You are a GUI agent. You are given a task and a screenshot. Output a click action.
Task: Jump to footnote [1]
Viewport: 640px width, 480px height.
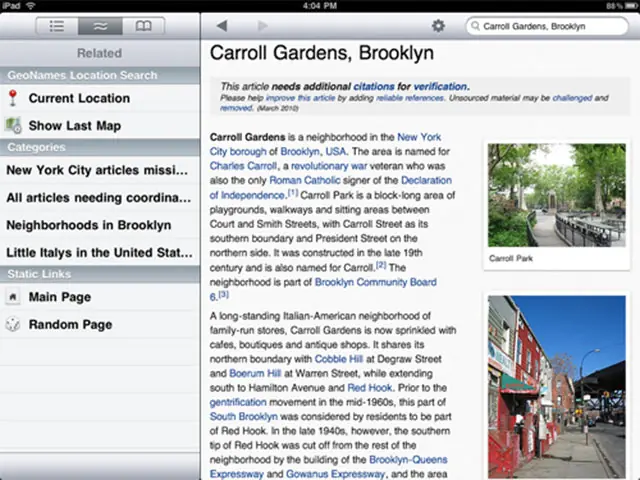(x=293, y=193)
